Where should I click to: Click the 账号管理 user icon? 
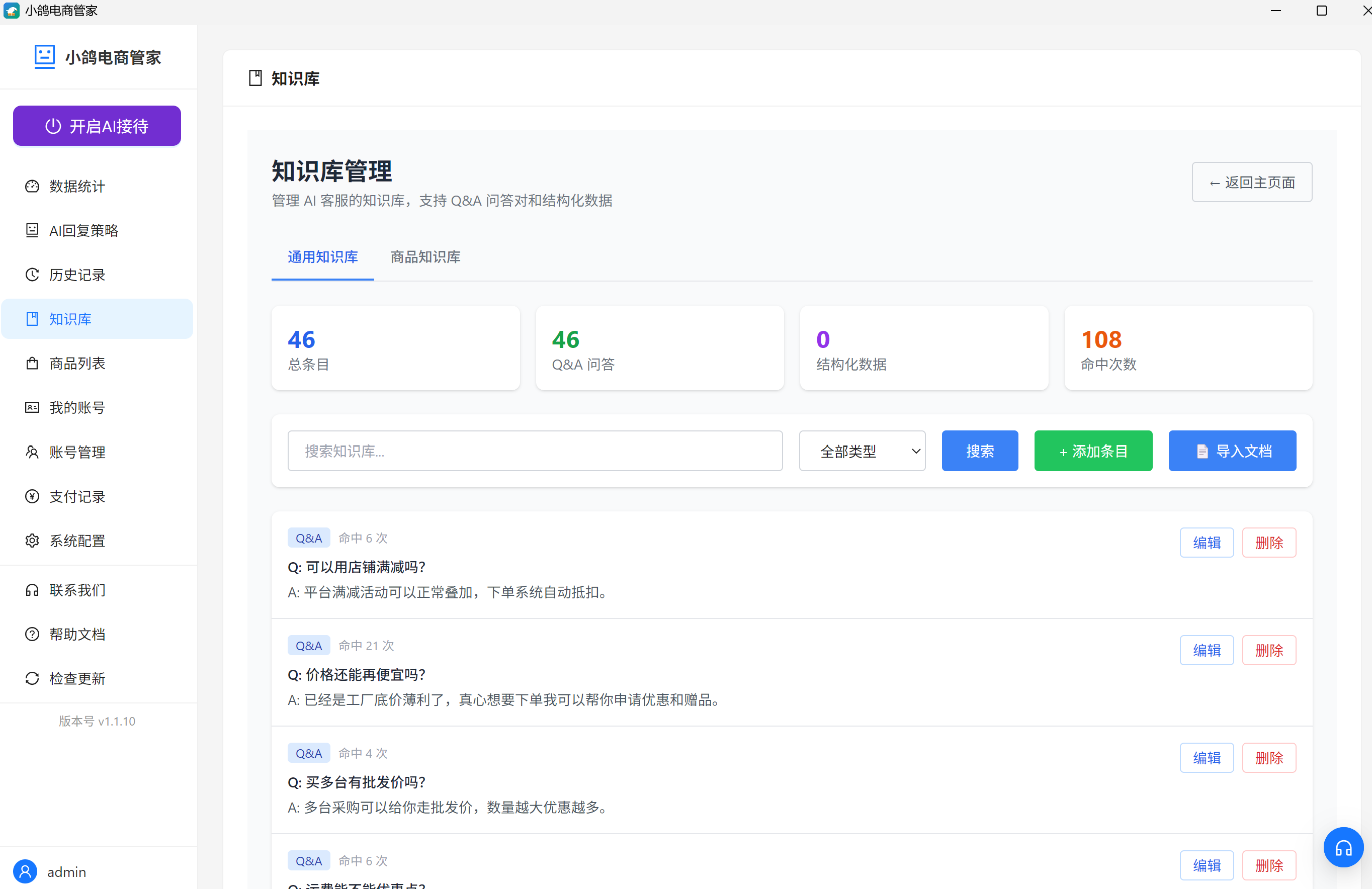[x=32, y=452]
